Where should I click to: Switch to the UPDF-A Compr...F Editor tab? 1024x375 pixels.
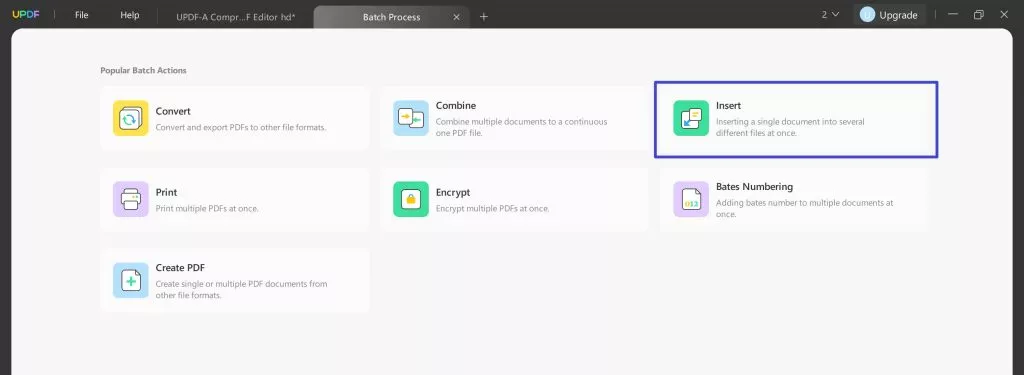(x=235, y=17)
